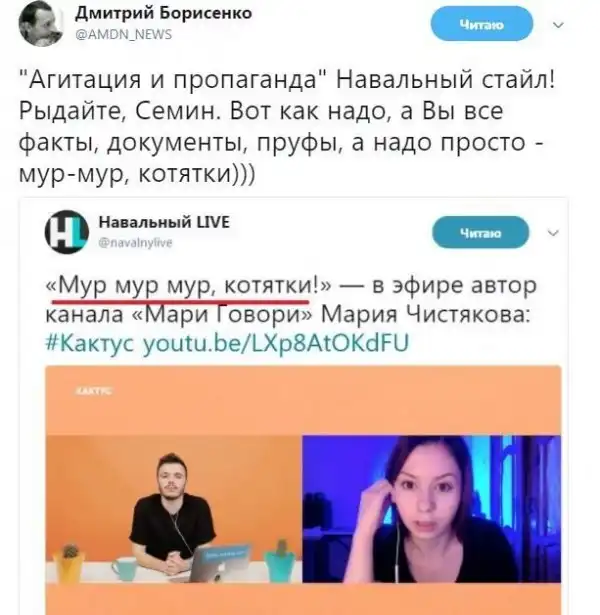Expand the chevron menu on Навальный LIVE tweet
The image size is (600, 615).
[553, 233]
